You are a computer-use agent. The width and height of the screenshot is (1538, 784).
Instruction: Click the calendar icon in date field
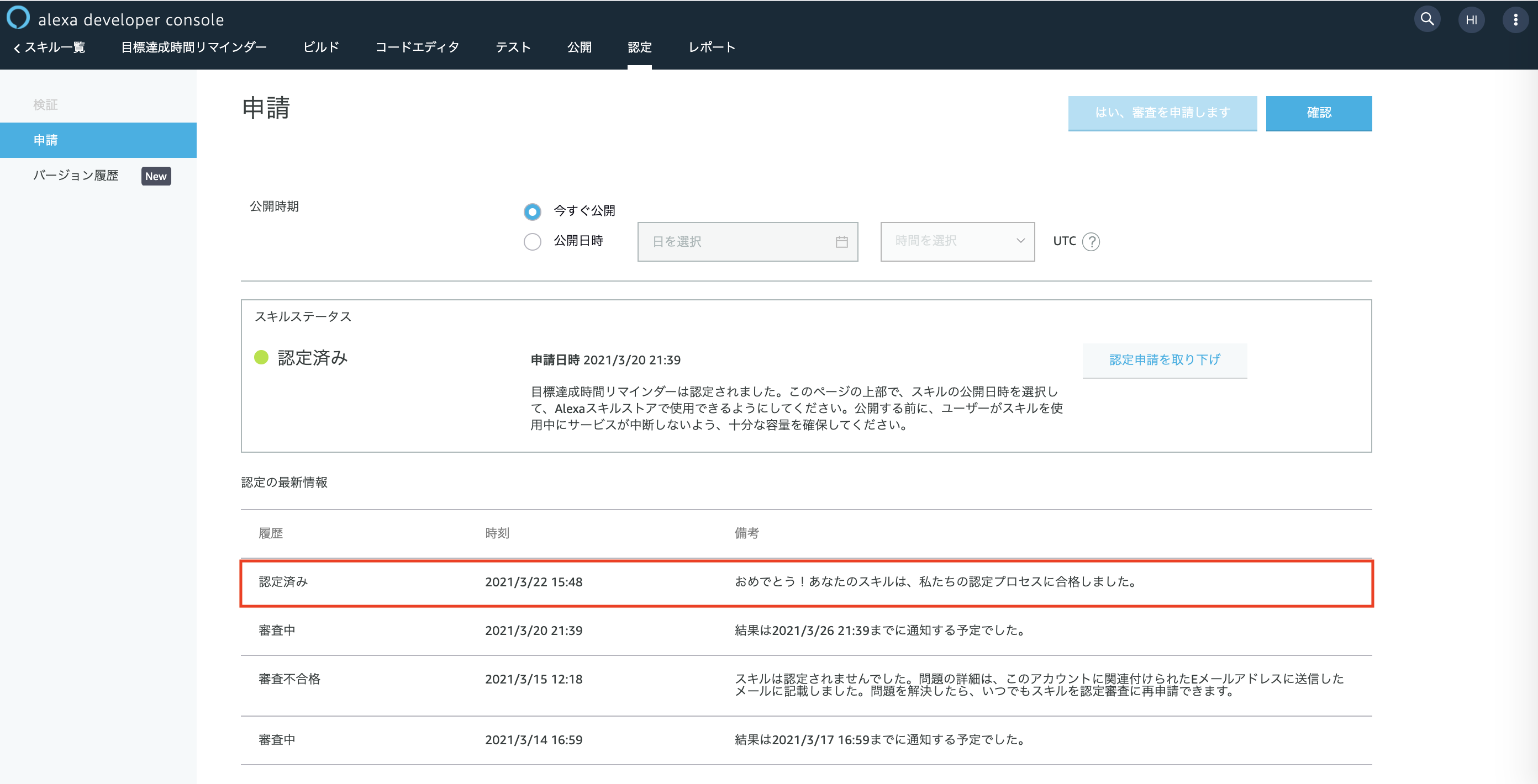tap(841, 242)
